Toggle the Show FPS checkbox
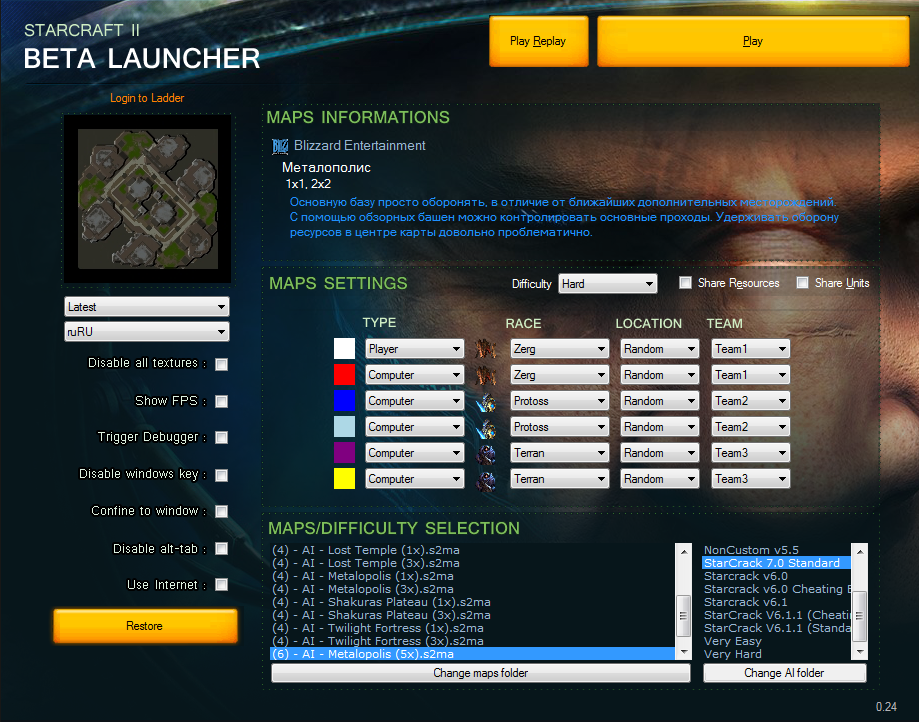The width and height of the screenshot is (919, 722). [222, 401]
